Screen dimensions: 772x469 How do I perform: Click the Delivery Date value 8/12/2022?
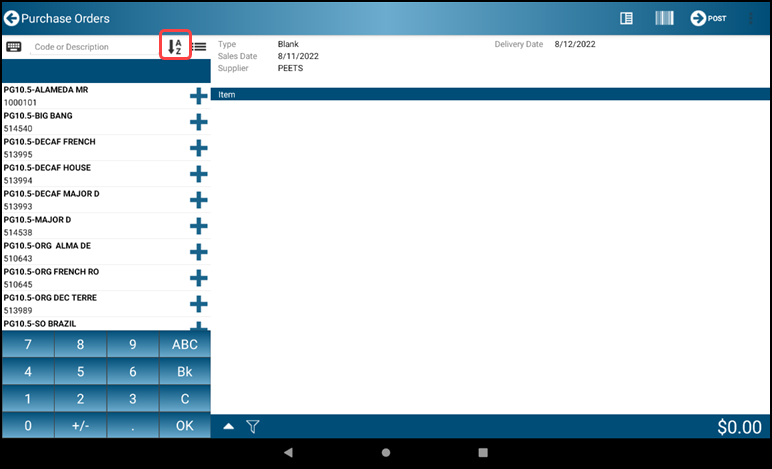pos(575,44)
